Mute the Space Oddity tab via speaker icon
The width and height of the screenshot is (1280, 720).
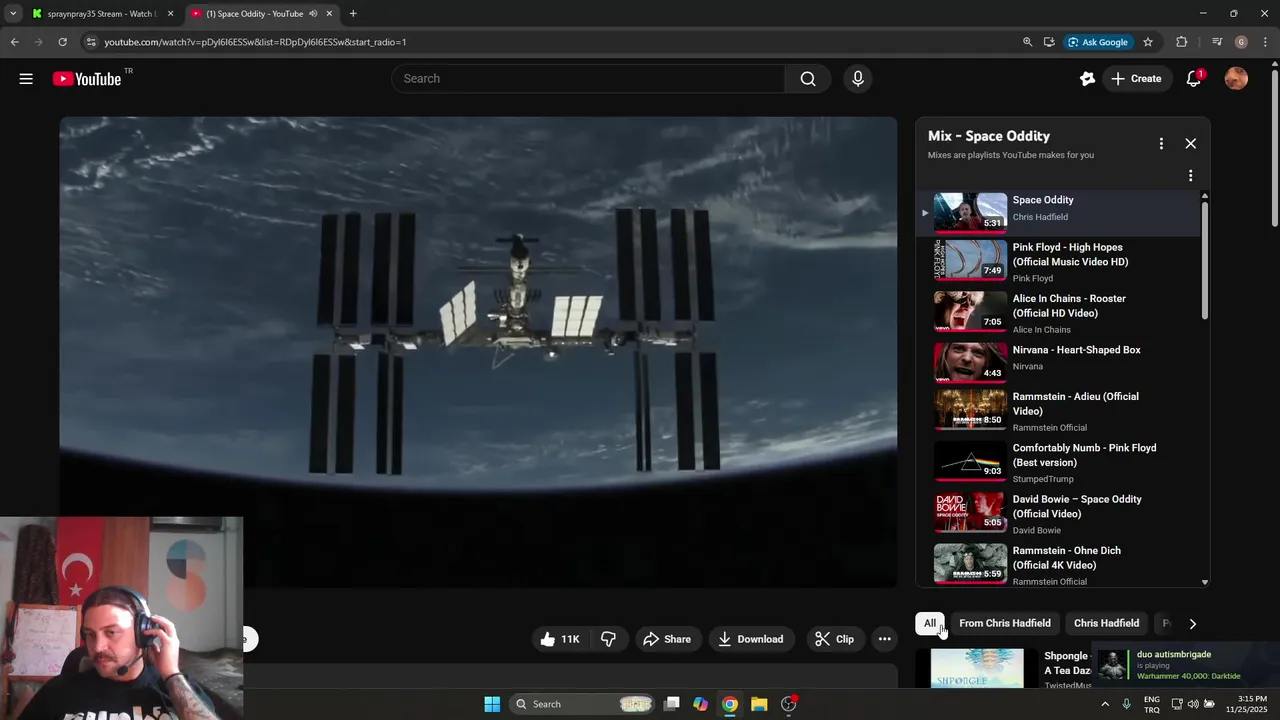point(313,14)
